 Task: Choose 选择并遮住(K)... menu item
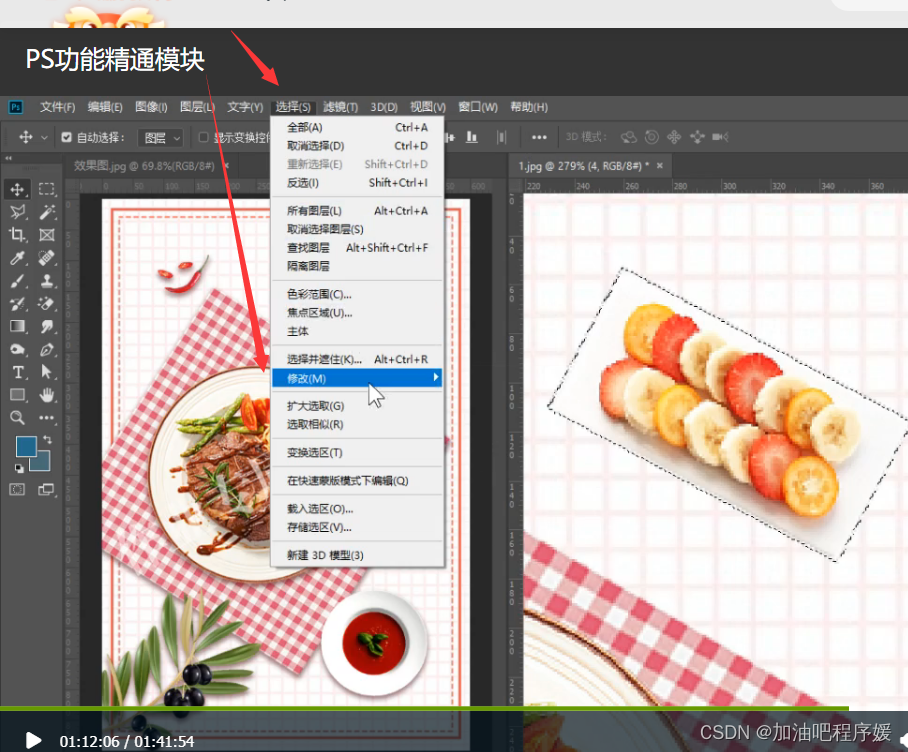(x=357, y=360)
